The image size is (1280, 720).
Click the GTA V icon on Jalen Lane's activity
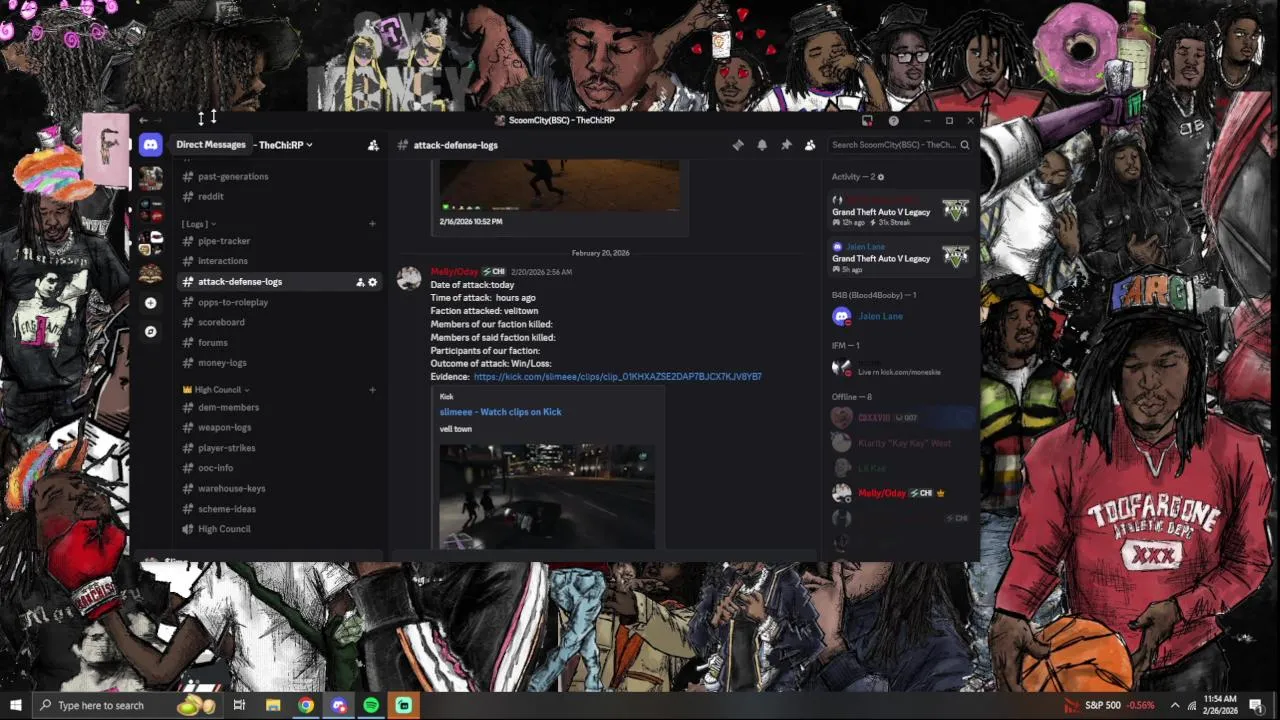[955, 256]
